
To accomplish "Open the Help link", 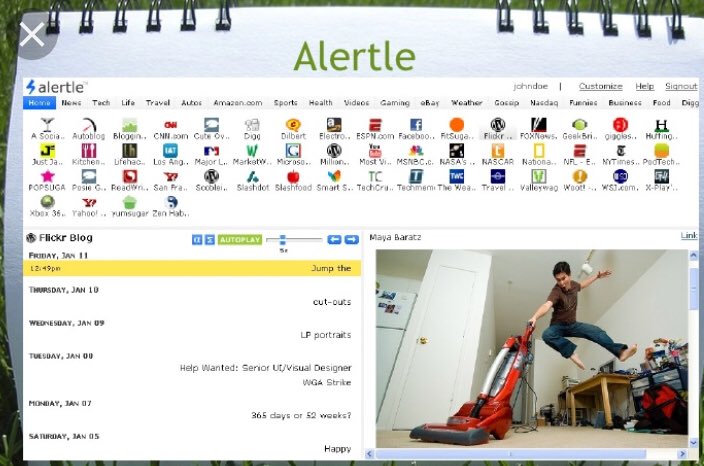I will click(644, 86).
